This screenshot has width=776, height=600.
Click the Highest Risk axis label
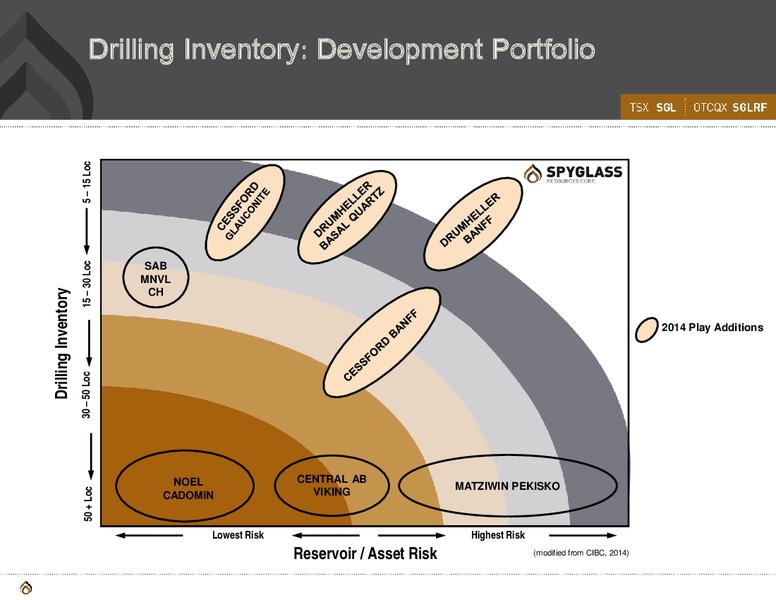tap(498, 535)
